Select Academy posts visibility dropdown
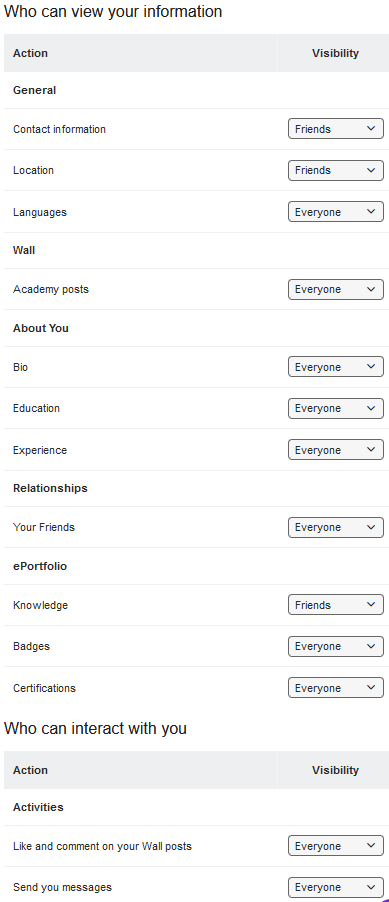The height and width of the screenshot is (902, 389). tap(335, 289)
